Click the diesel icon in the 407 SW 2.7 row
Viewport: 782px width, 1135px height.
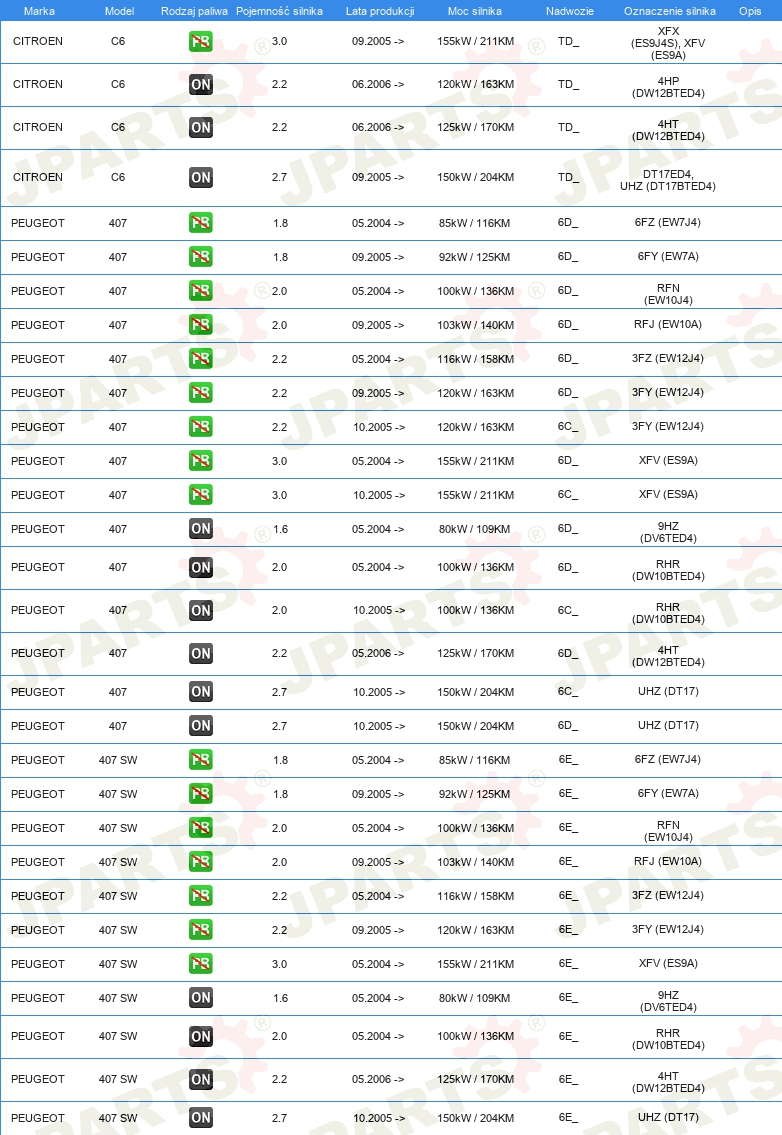(x=201, y=1118)
